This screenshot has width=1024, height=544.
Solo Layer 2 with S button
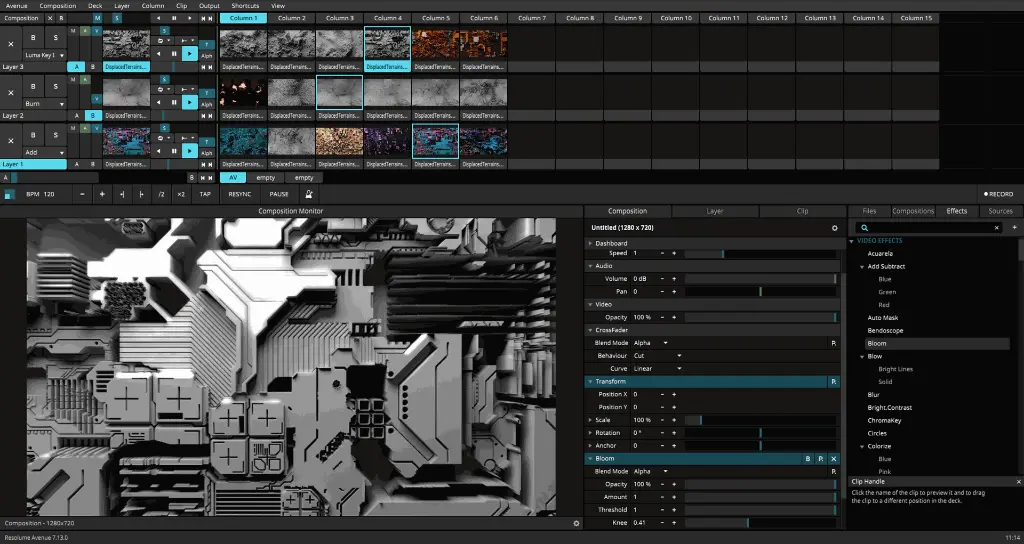tap(55, 87)
